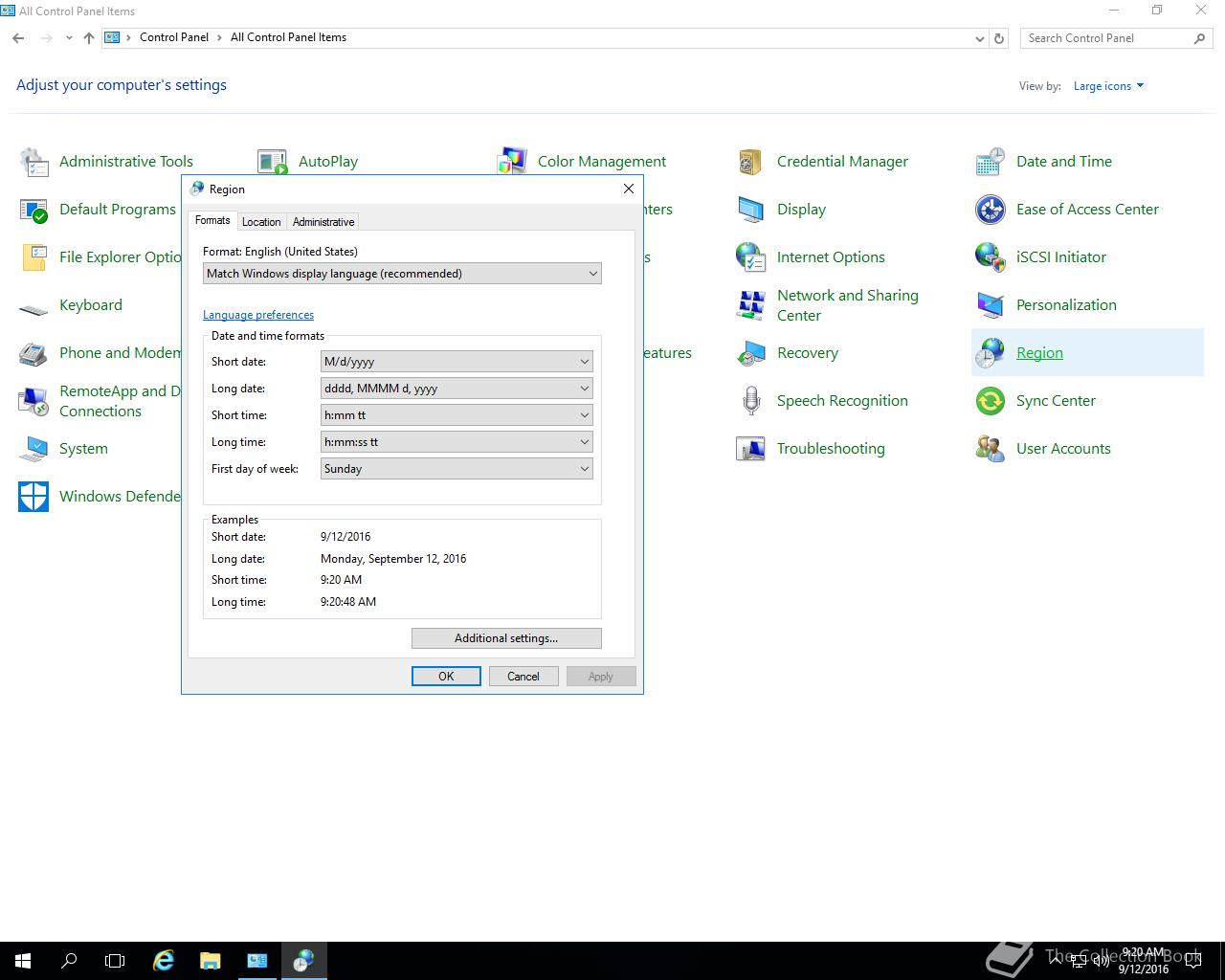The image size is (1225, 980).
Task: Click the Additional settings button
Action: click(506, 638)
